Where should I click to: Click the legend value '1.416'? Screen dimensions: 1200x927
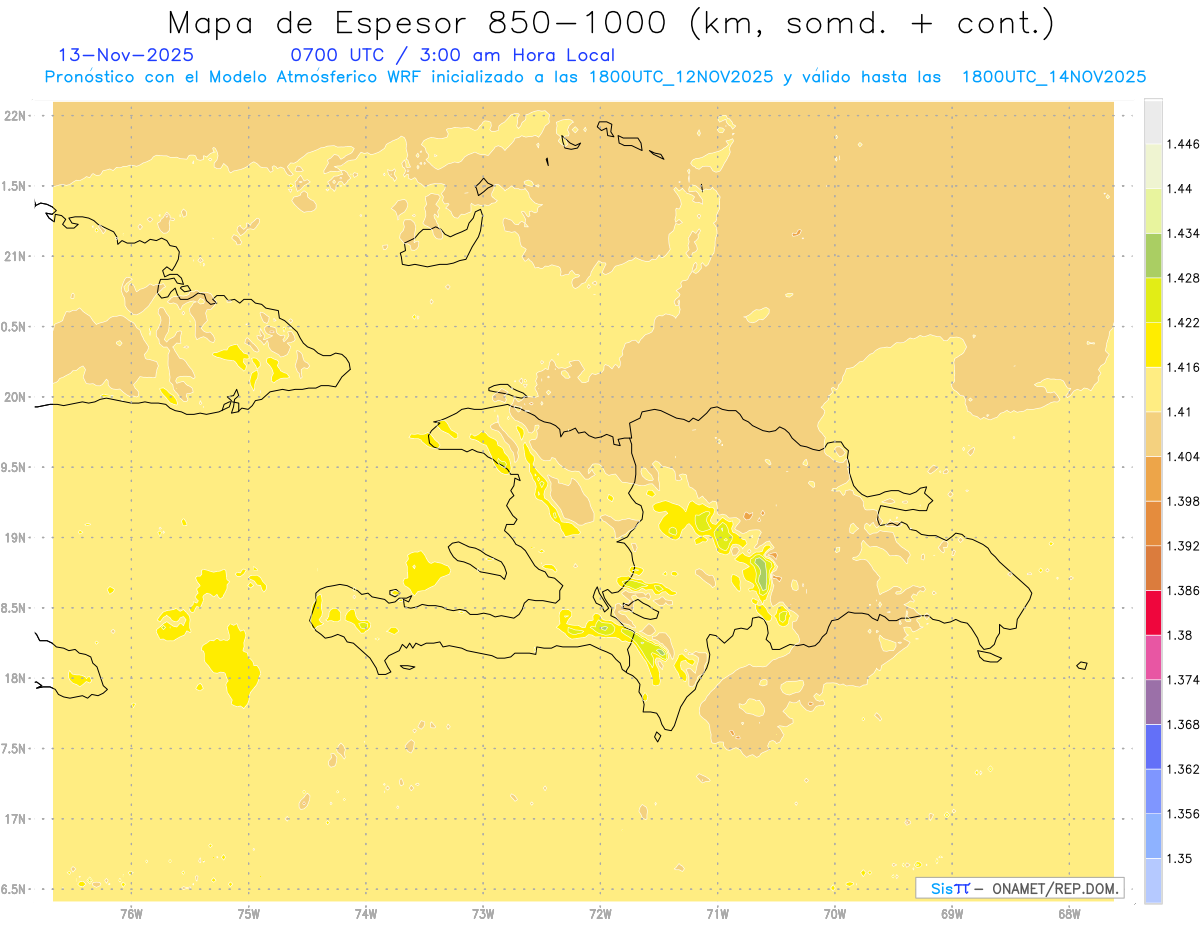pos(1183,367)
